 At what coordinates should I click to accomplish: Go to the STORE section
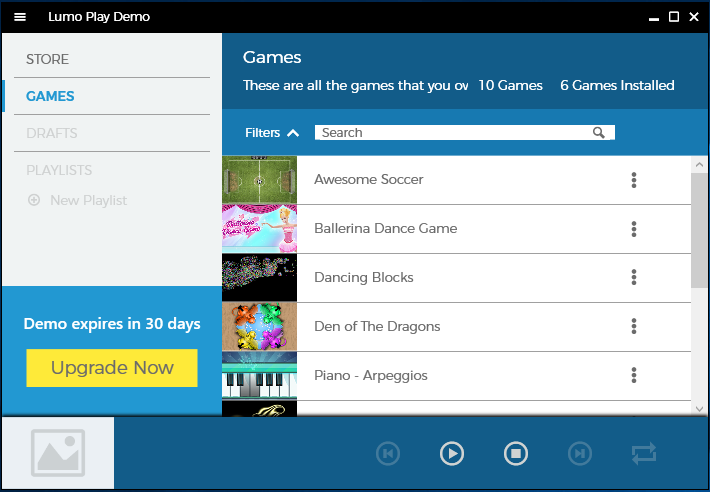(x=48, y=59)
